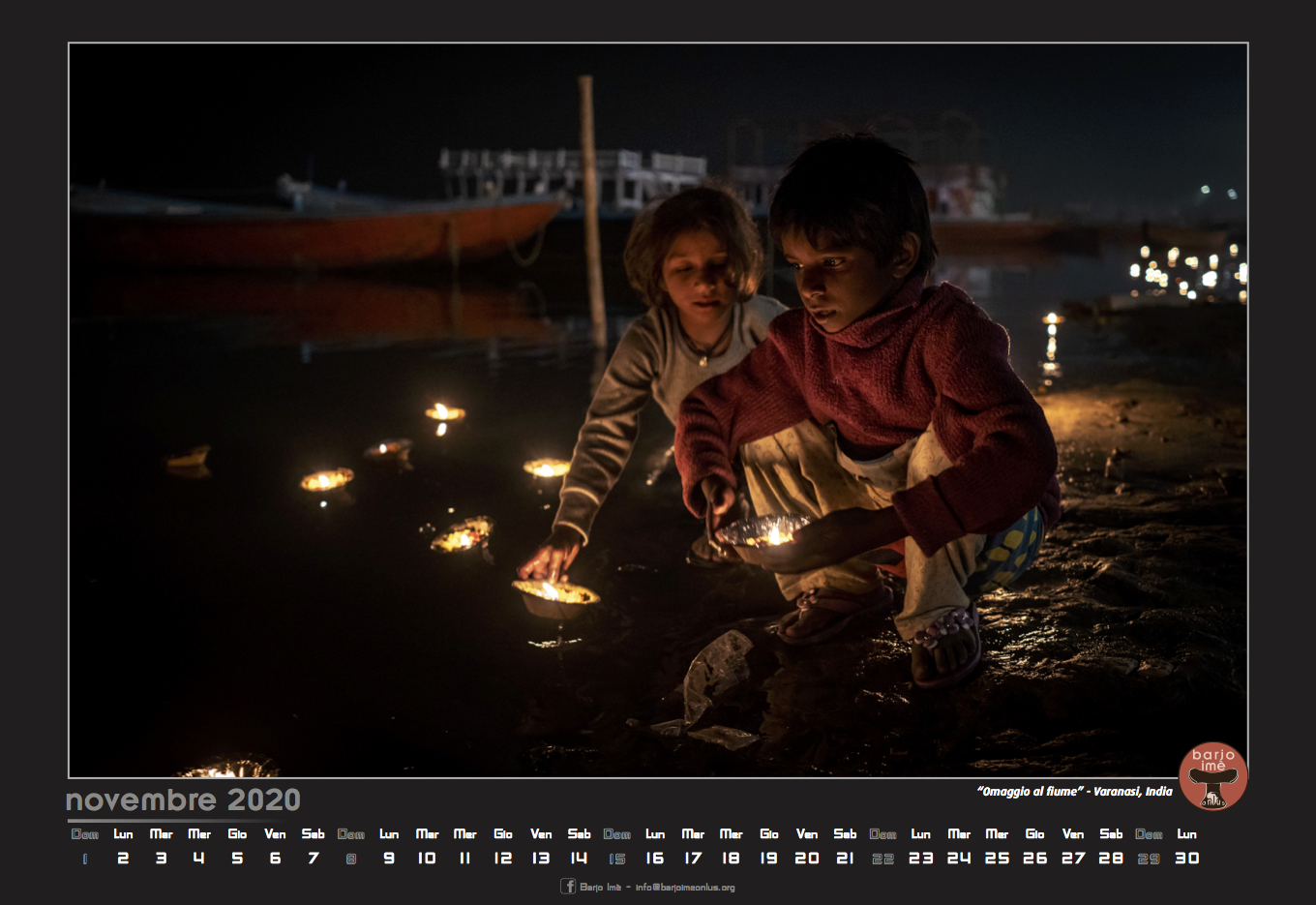Pick Sunday 22 in the date strip
Screen dimensions: 1316x905
[882, 859]
